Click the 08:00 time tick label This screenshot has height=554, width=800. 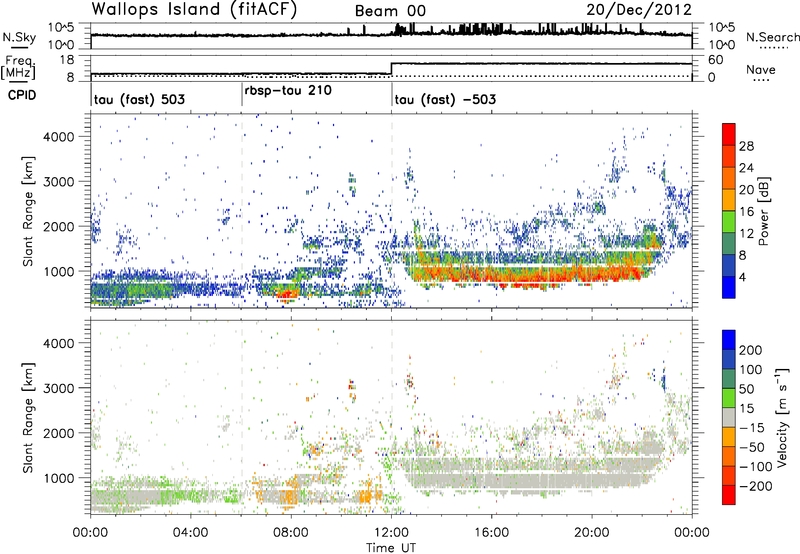point(291,533)
